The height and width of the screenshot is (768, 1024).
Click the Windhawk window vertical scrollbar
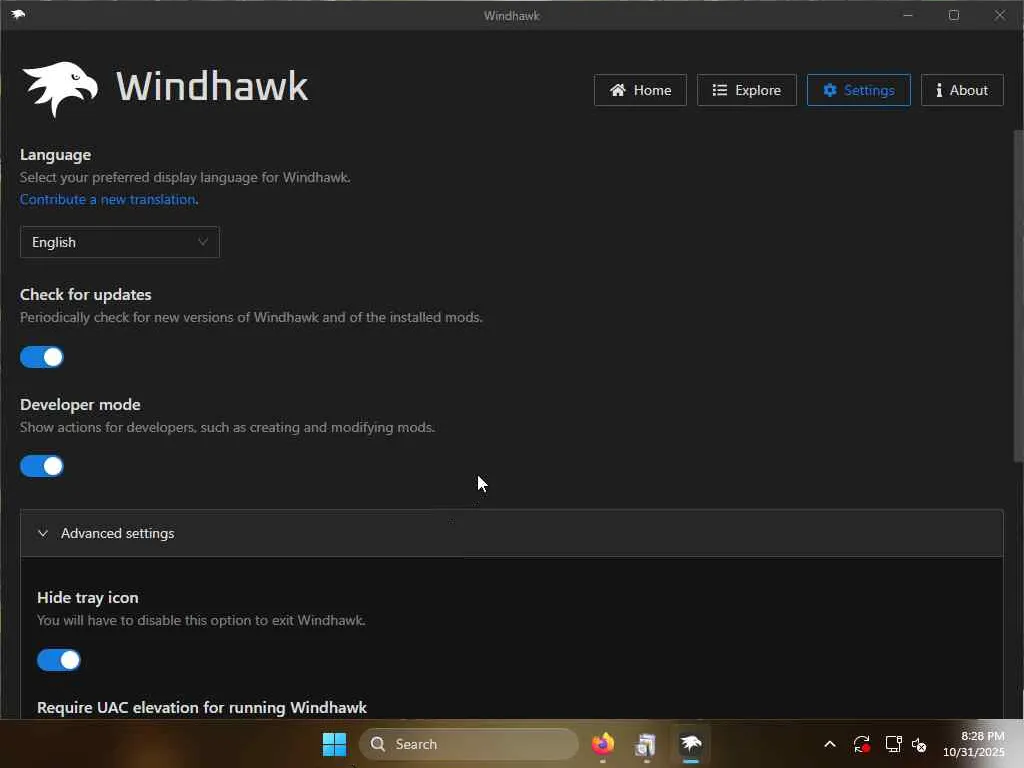[x=1018, y=296]
